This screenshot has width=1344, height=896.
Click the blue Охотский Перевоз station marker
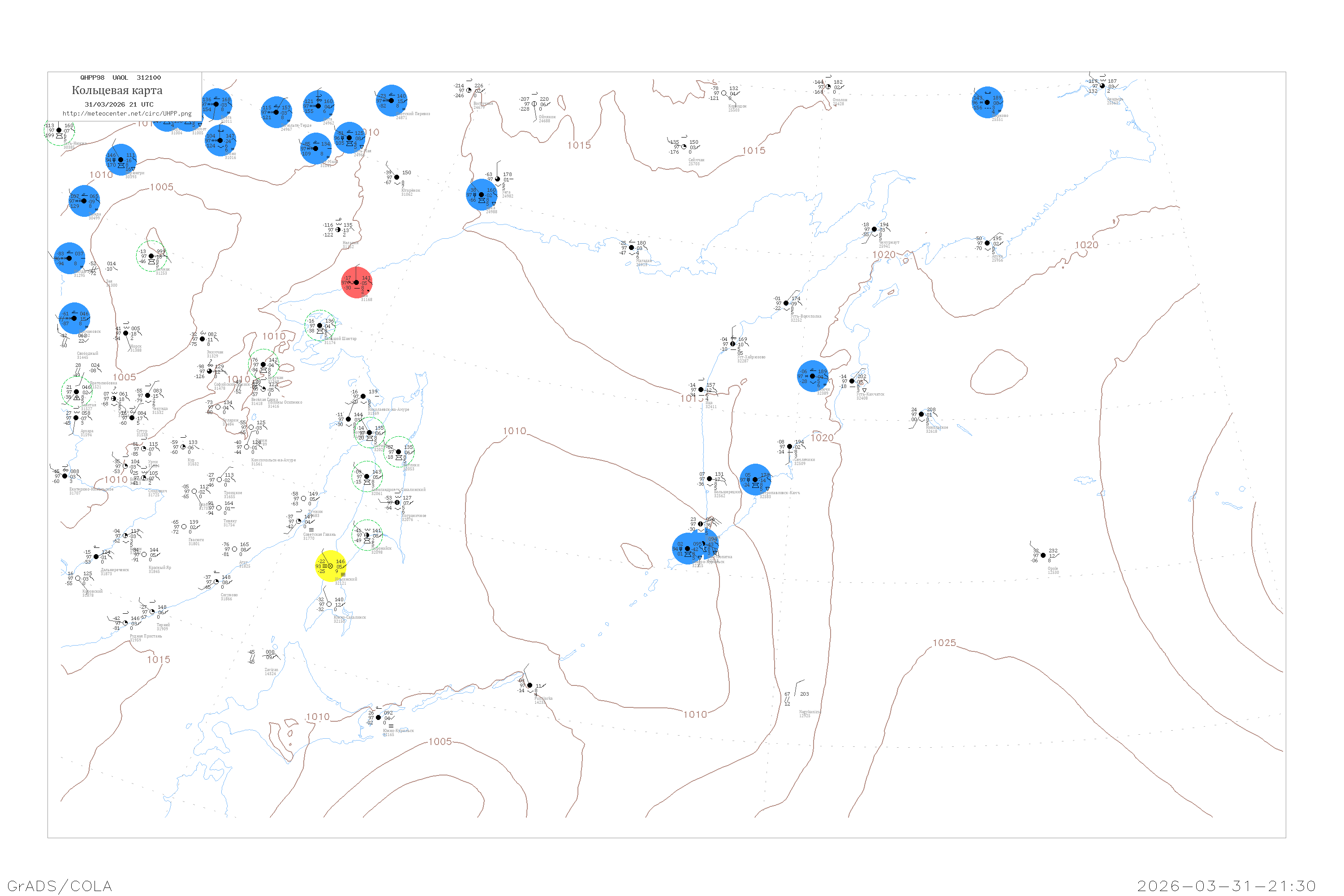point(392,100)
